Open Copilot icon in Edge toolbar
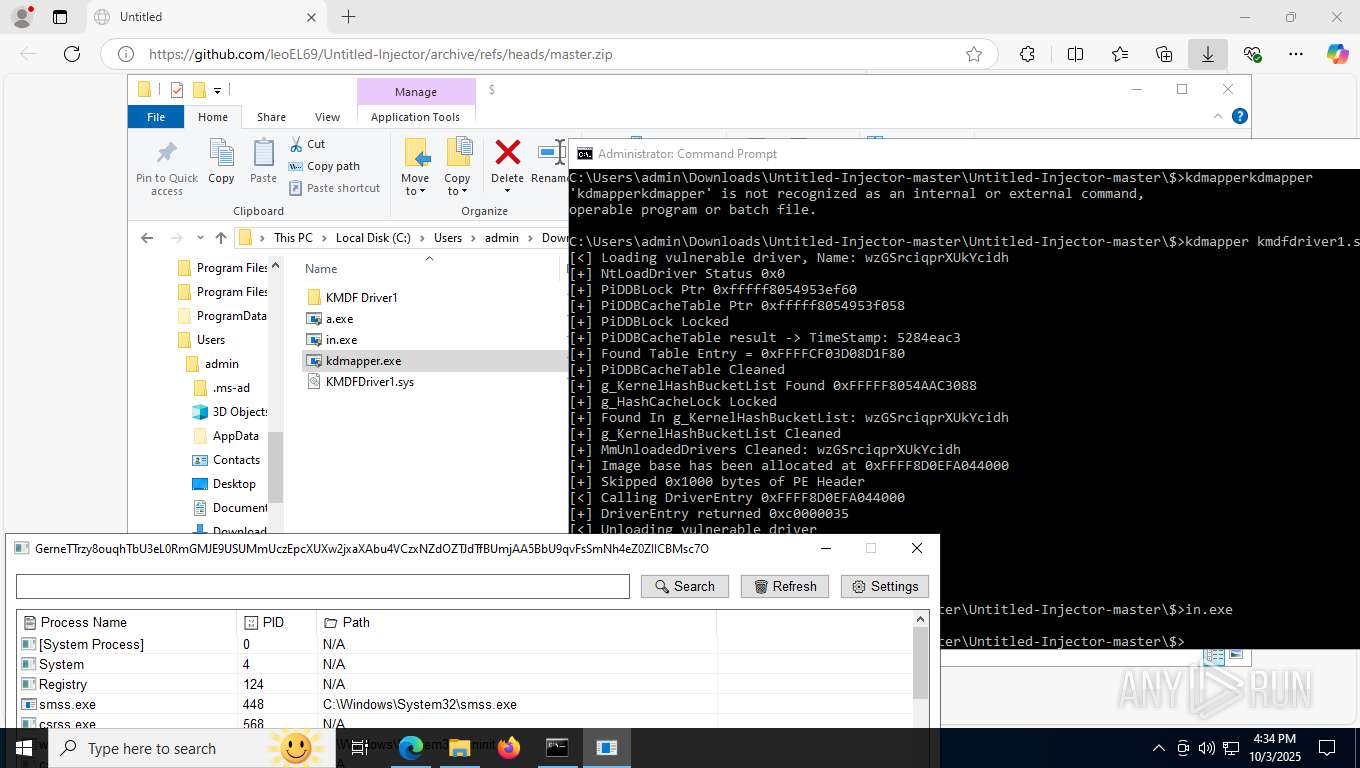This screenshot has height=768, width=1360. (1338, 54)
